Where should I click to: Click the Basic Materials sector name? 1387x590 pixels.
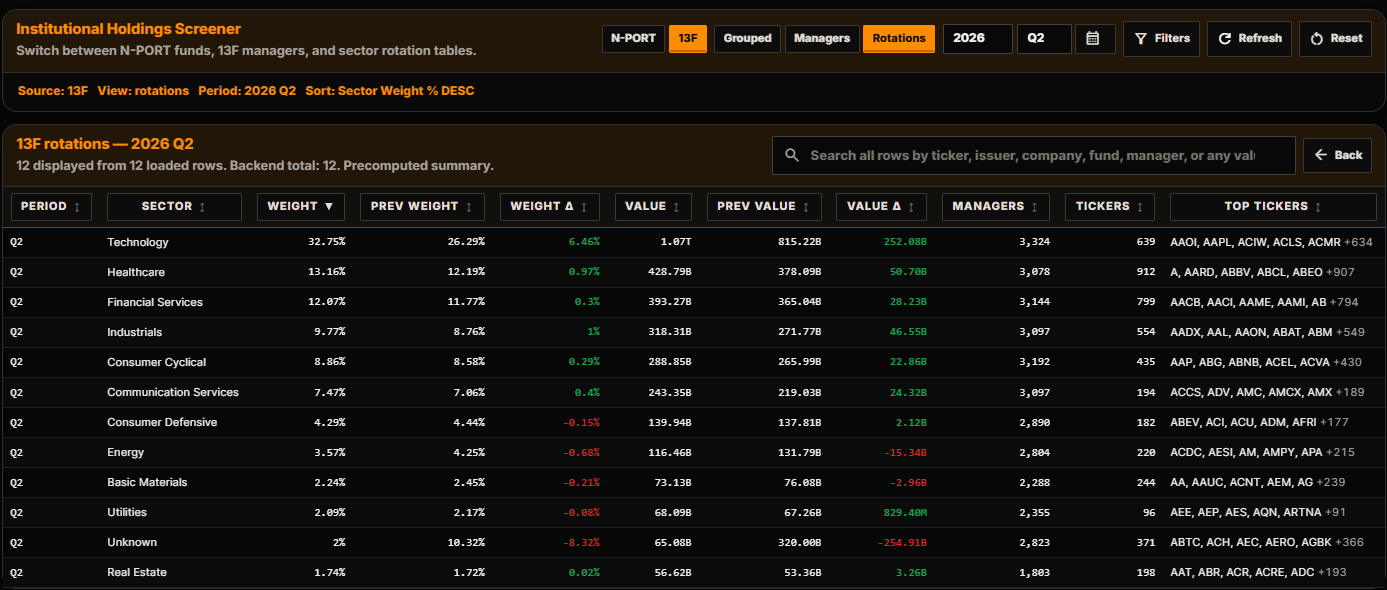tap(148, 482)
